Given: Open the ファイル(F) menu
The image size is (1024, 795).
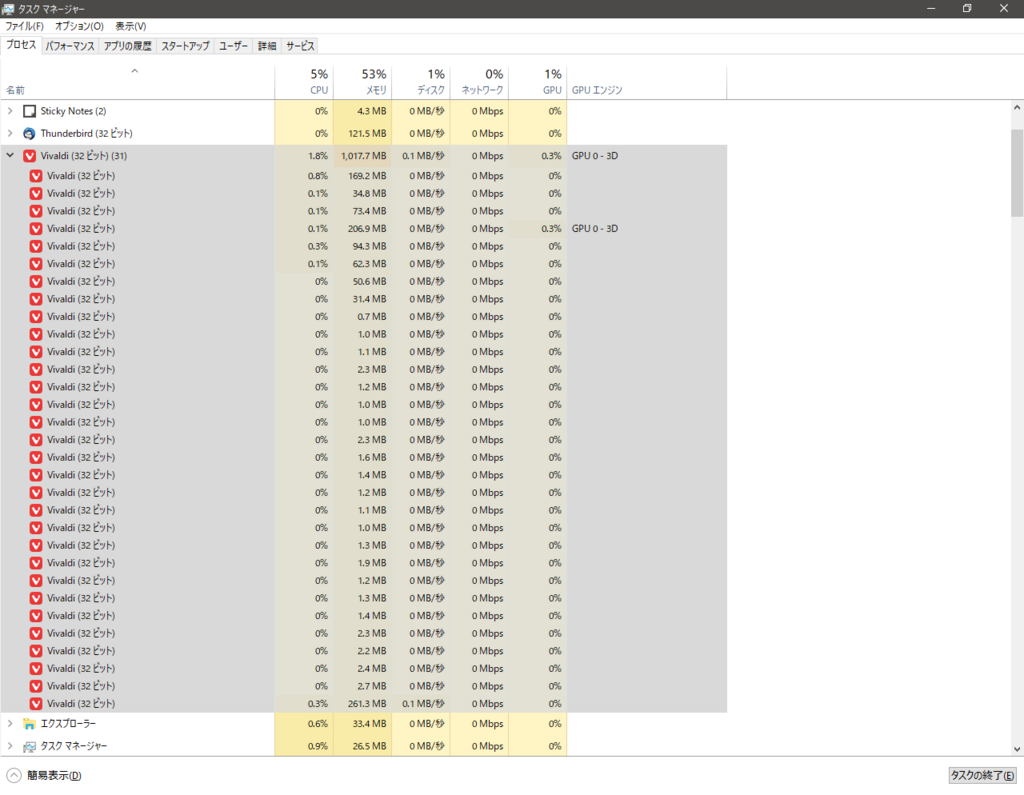Looking at the screenshot, I should click(24, 26).
